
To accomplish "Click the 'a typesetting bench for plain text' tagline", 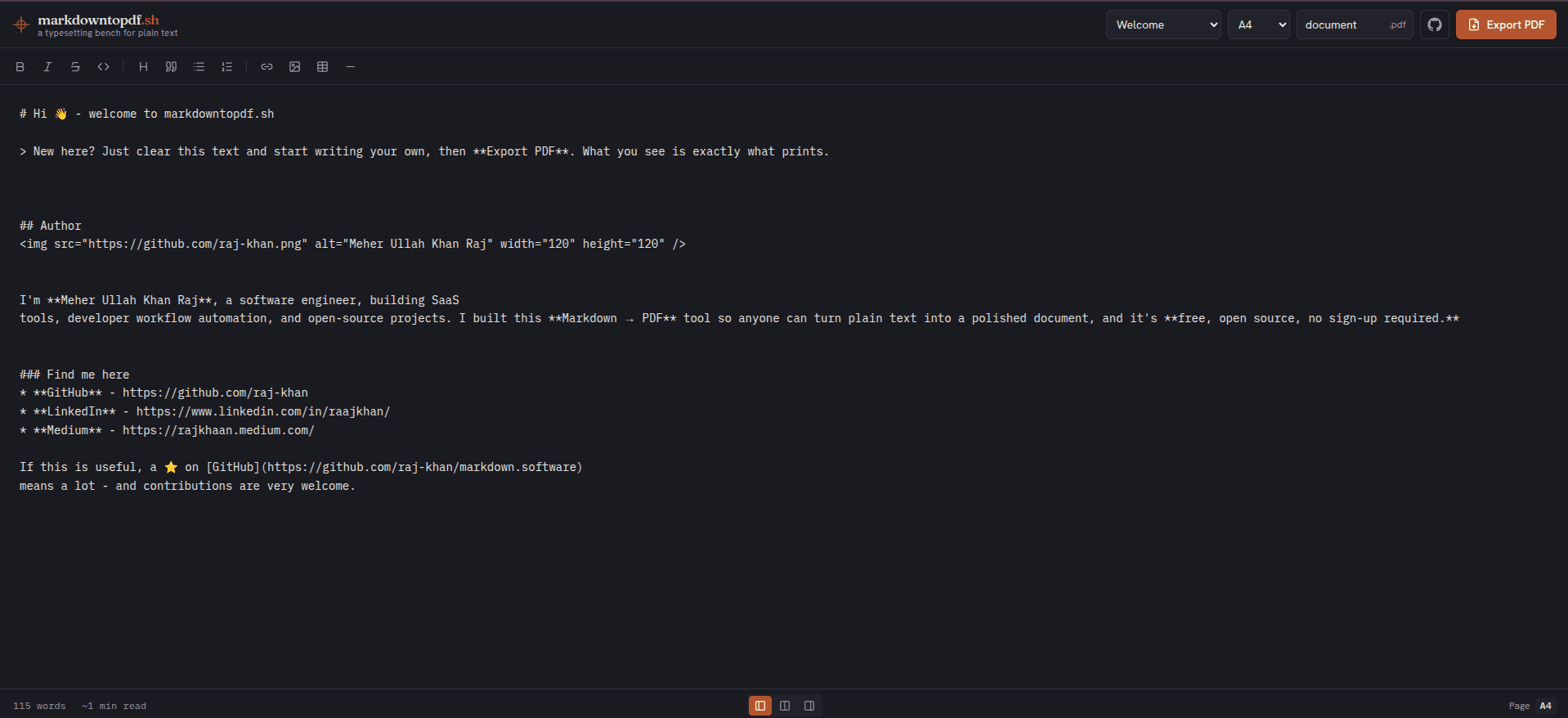I will pos(107,34).
